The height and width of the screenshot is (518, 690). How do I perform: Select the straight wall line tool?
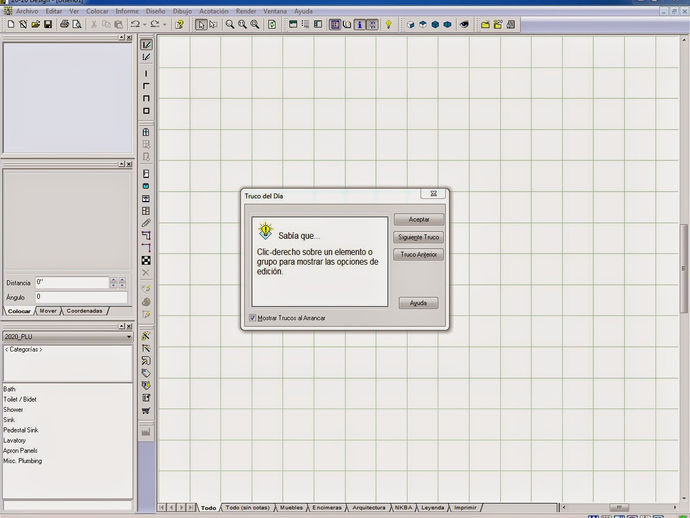click(x=146, y=73)
